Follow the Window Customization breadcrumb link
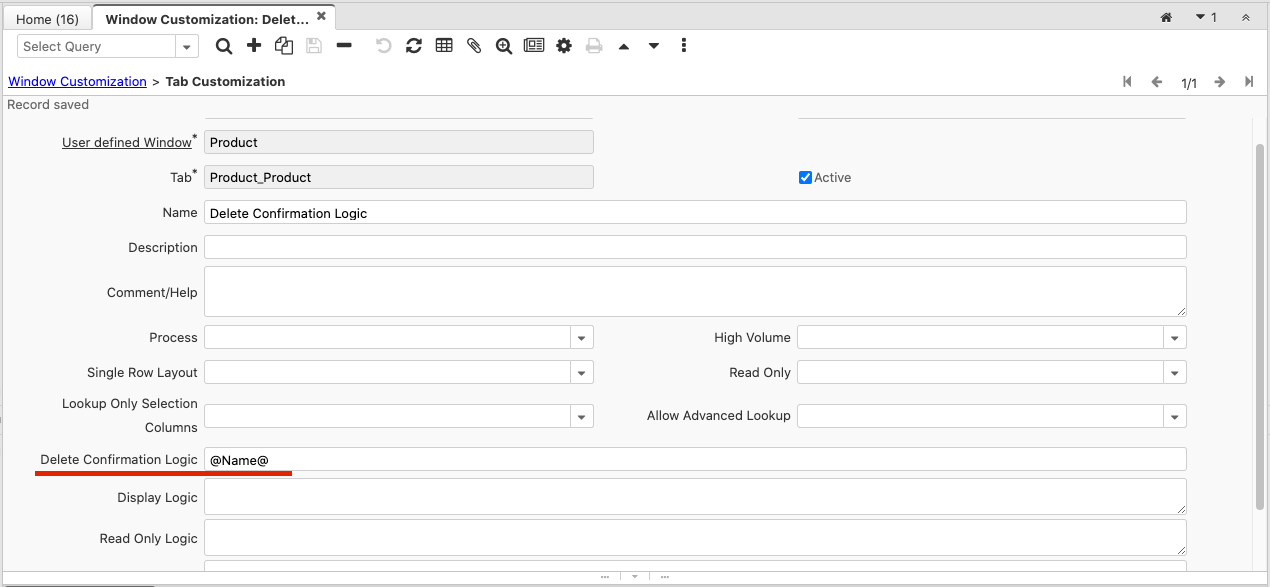Screen dimensions: 1270x587 point(77,81)
